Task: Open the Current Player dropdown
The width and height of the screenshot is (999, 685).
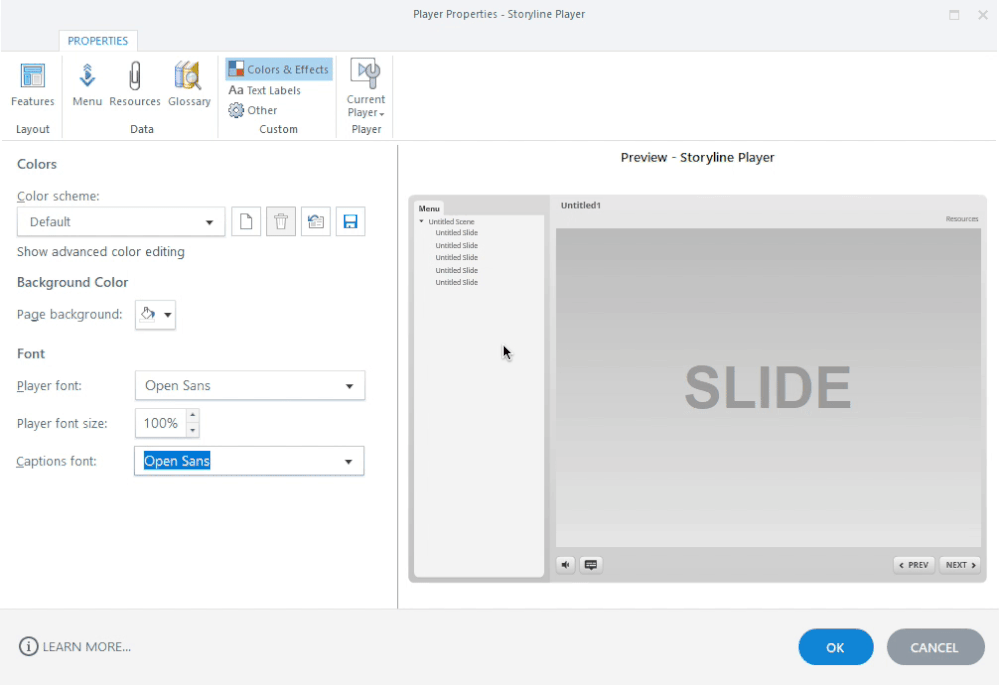Action: click(x=366, y=89)
